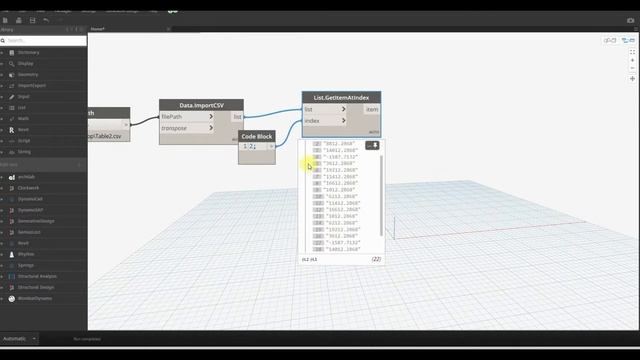The height and width of the screenshot is (360, 640).
Task: Click the preview bubble vertical scrollbar
Action: (381, 195)
